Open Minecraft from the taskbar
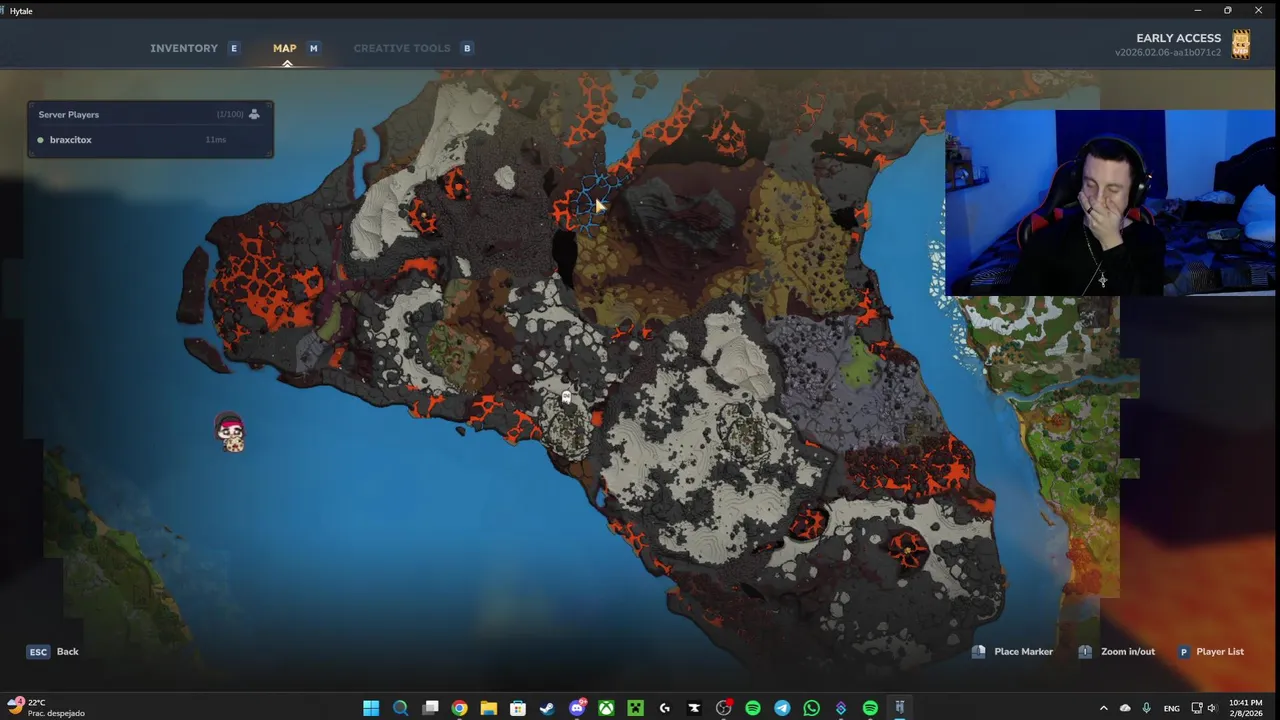Viewport: 1280px width, 720px height. (x=635, y=708)
